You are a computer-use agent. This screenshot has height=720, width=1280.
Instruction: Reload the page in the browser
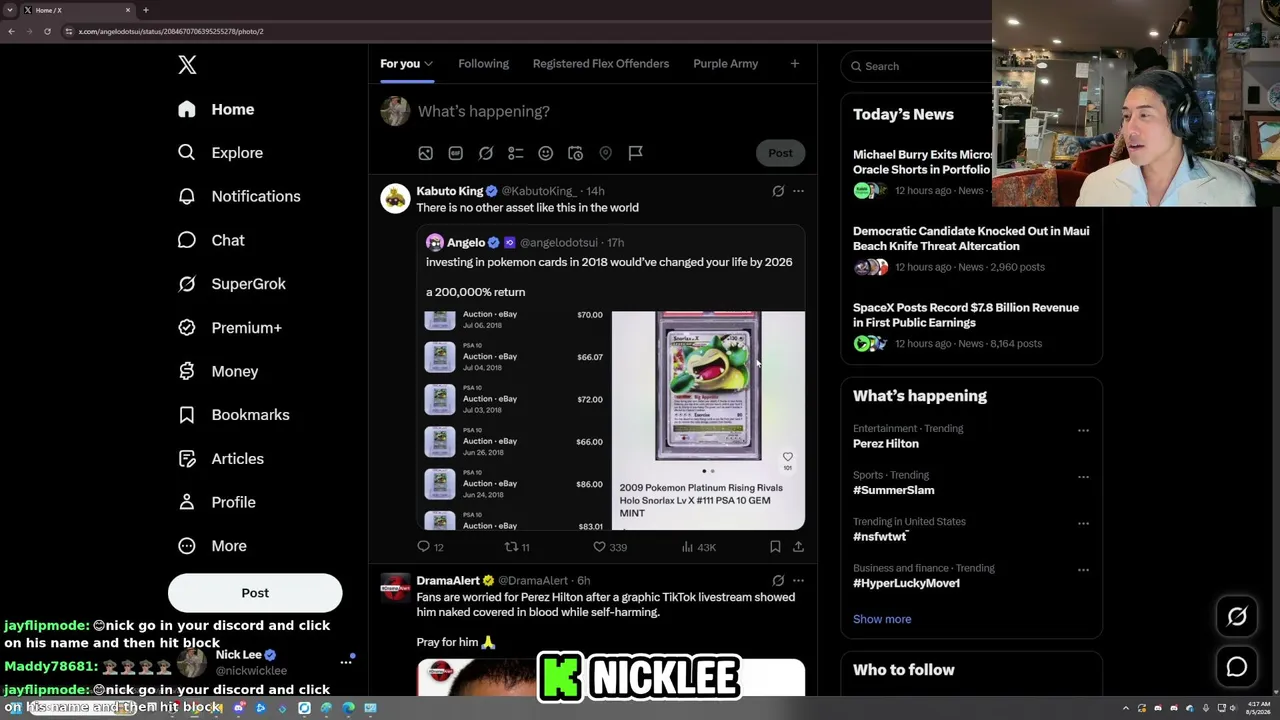[x=47, y=31]
